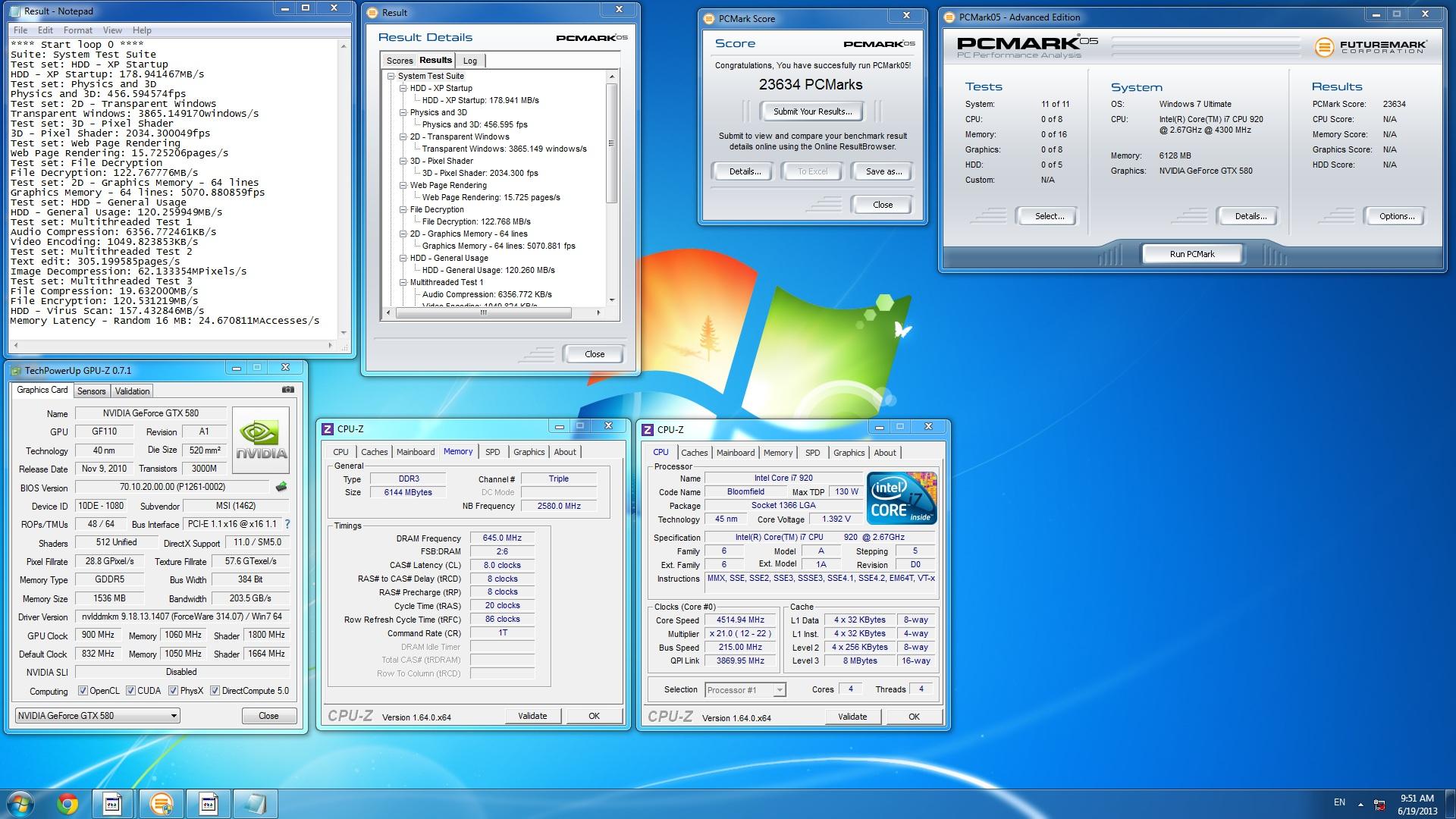Screen dimensions: 1456x819
Task: Click the Bus Interface question mark help icon
Action: (x=287, y=524)
